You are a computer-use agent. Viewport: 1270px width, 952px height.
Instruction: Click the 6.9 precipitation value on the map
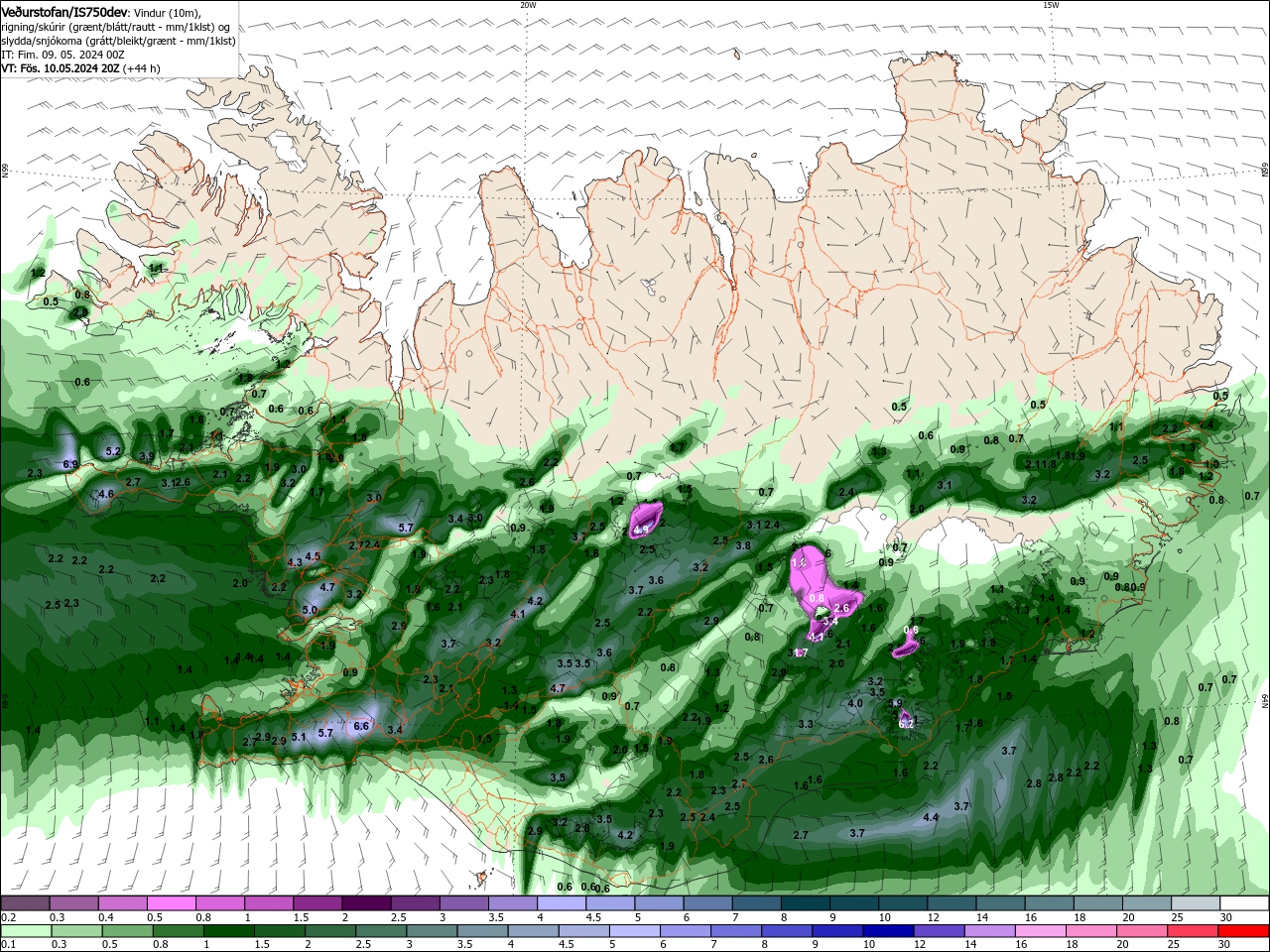pos(70,464)
